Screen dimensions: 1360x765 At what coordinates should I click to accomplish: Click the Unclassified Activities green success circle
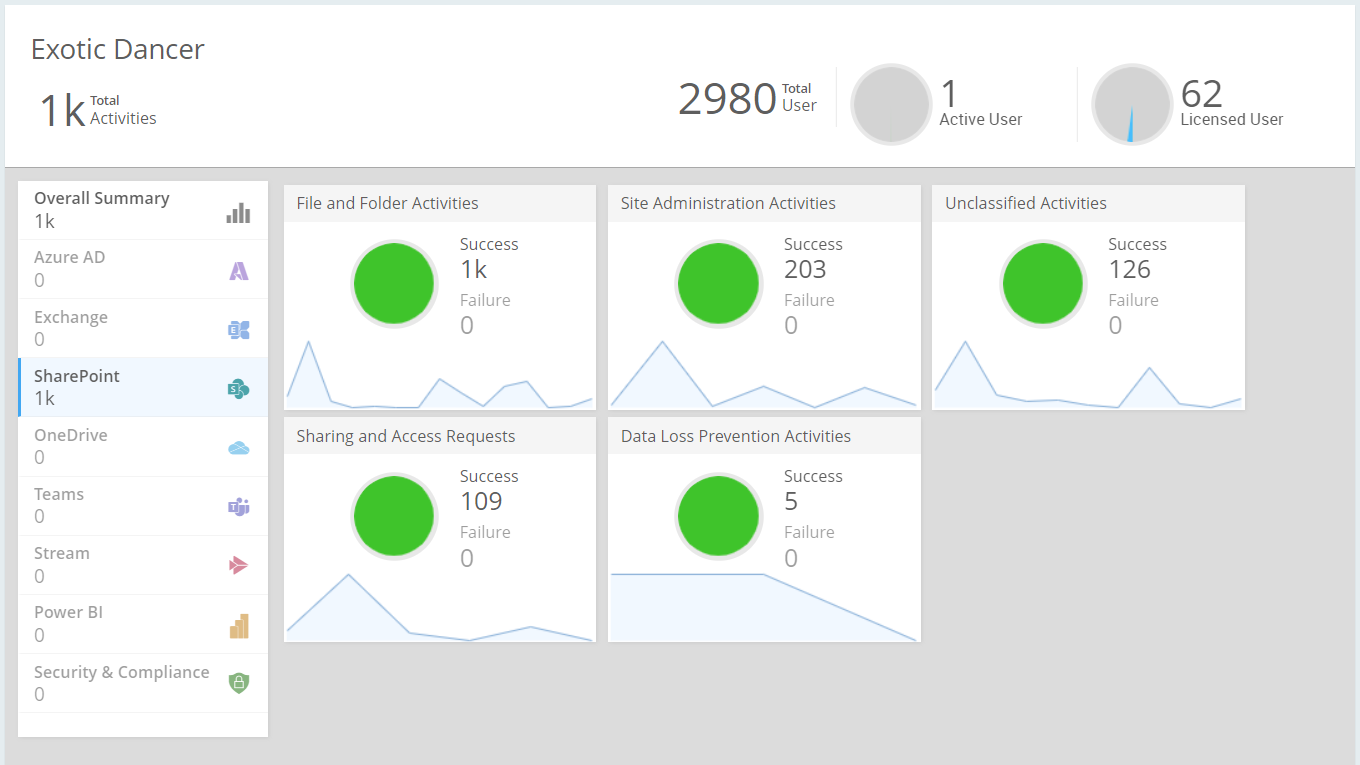1043,284
